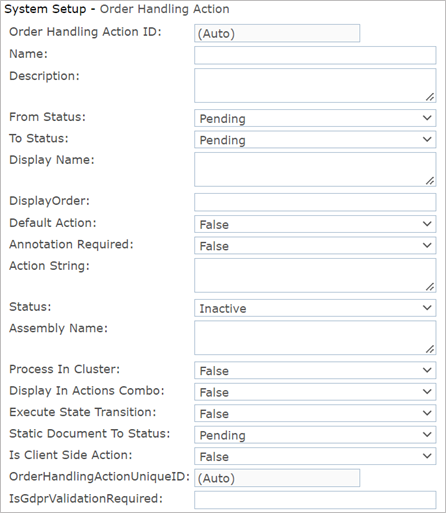Expand the Is Client Side Action dropdown
The height and width of the screenshot is (513, 446).
coord(315,456)
